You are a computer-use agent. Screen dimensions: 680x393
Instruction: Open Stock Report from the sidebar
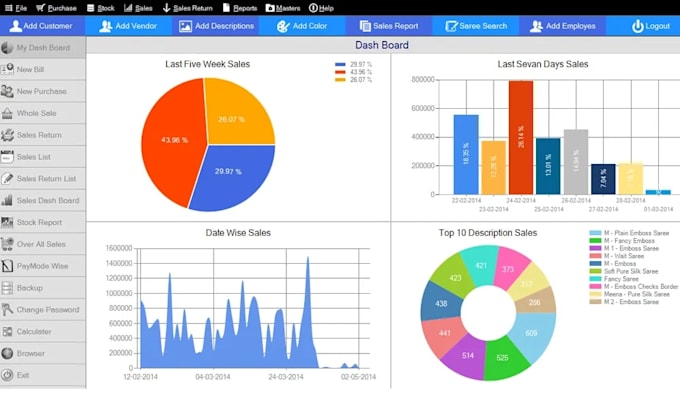pos(43,222)
